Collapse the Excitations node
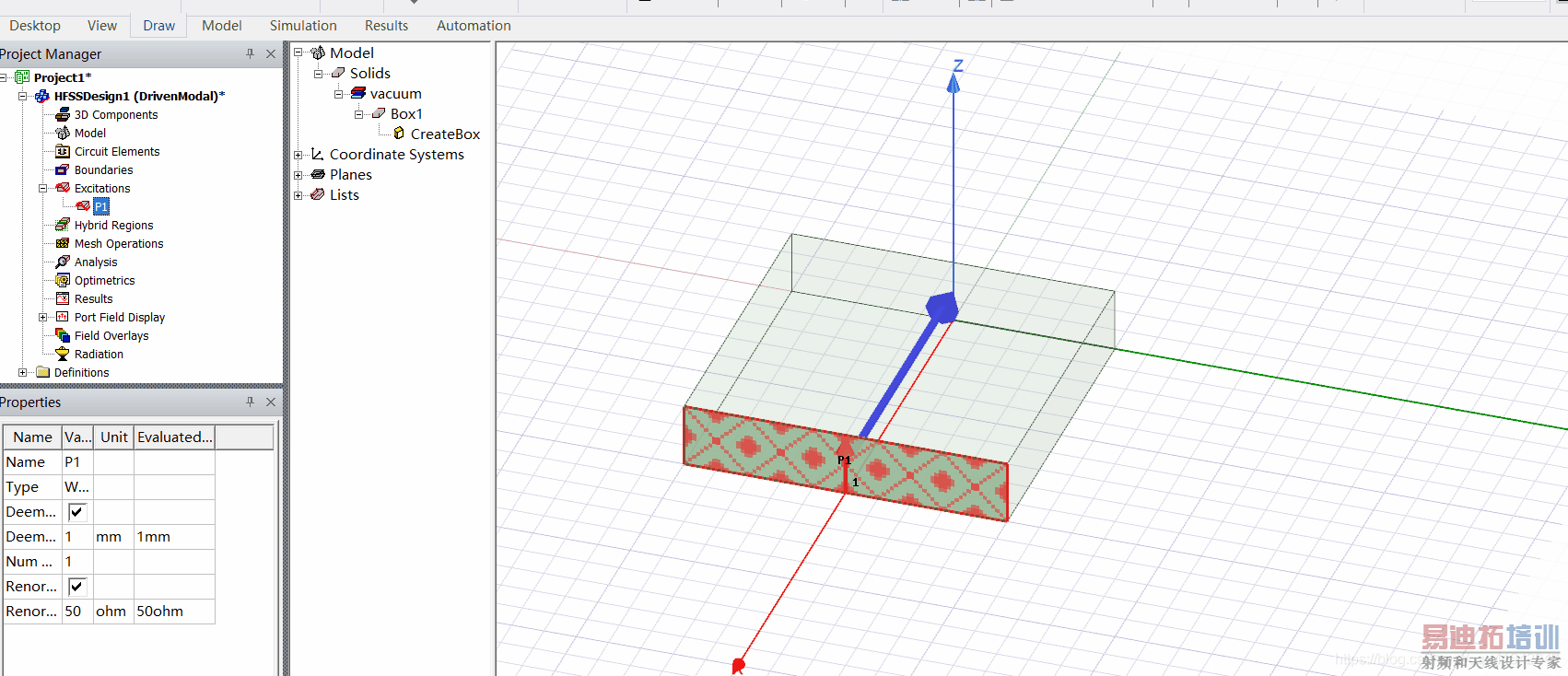The height and width of the screenshot is (676, 1568). (x=43, y=188)
